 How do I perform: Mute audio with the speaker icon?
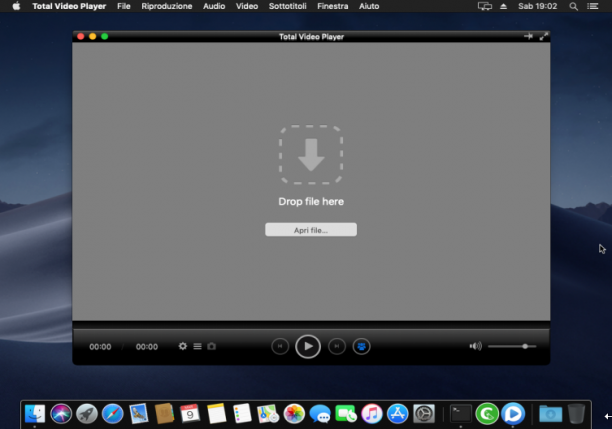pos(475,346)
